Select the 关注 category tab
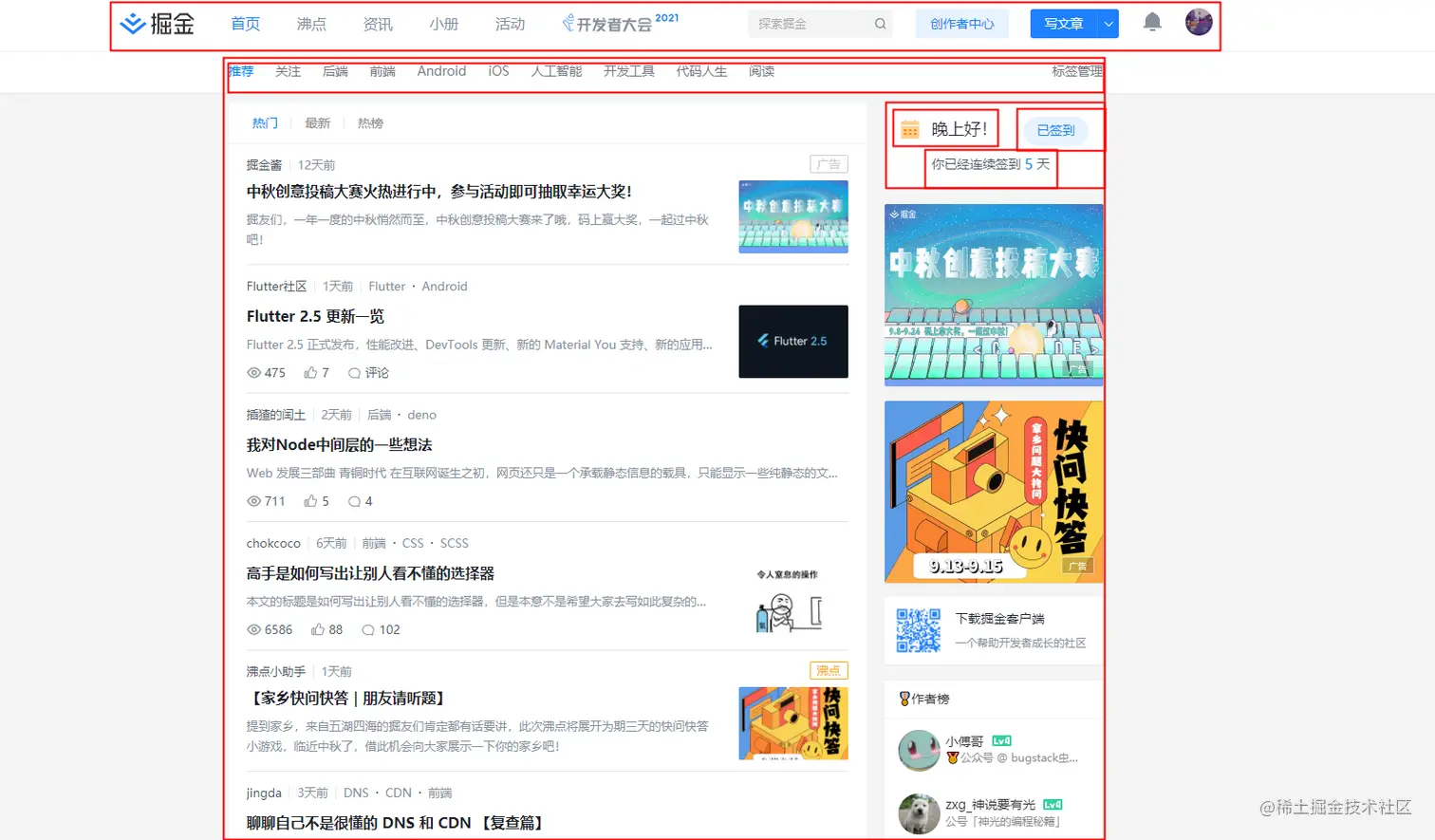Screen dimensions: 1435x840 point(288,71)
